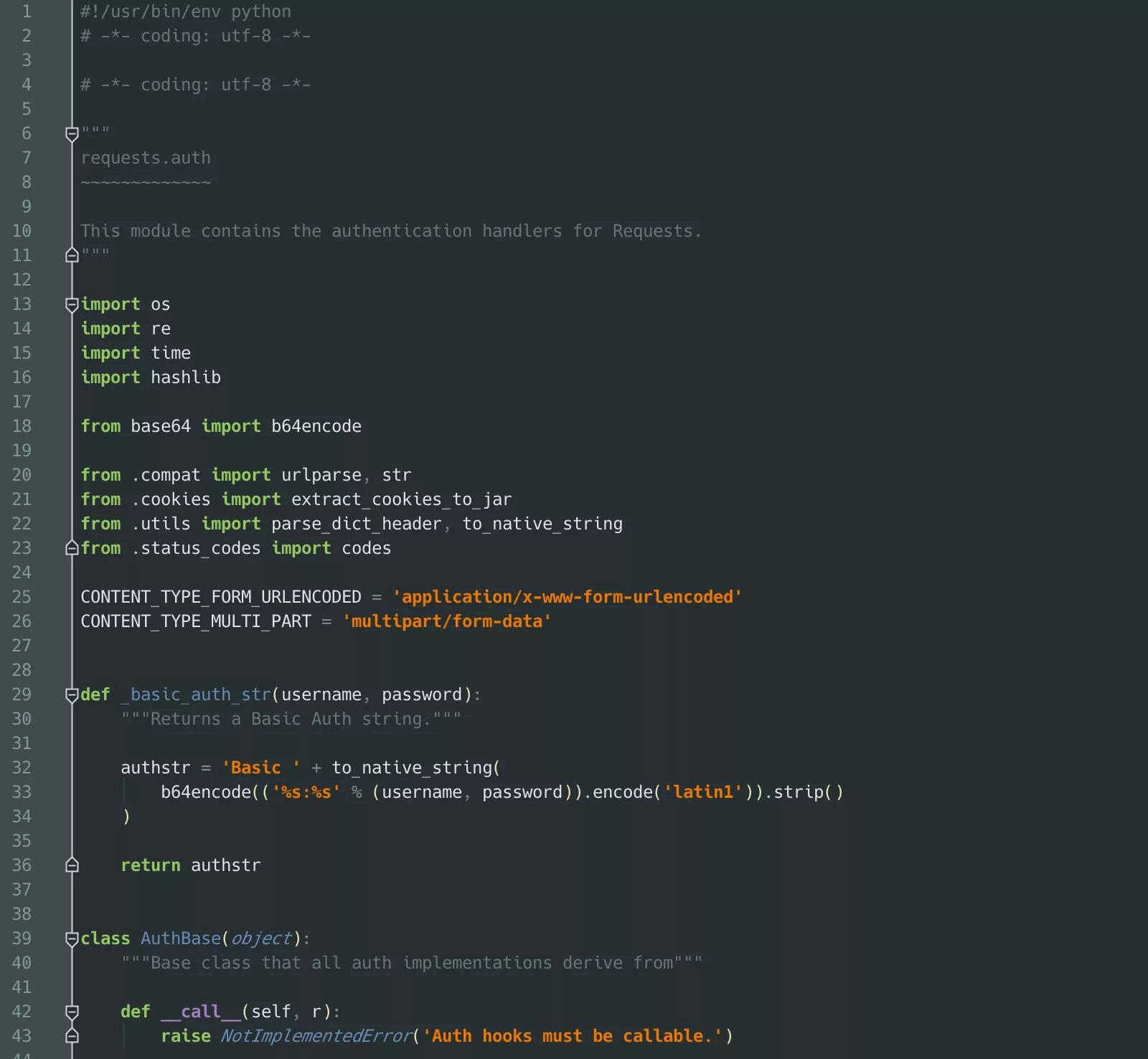Click '_basic_auth_str' function name
Viewport: 1148px width, 1059px height.
coord(196,695)
